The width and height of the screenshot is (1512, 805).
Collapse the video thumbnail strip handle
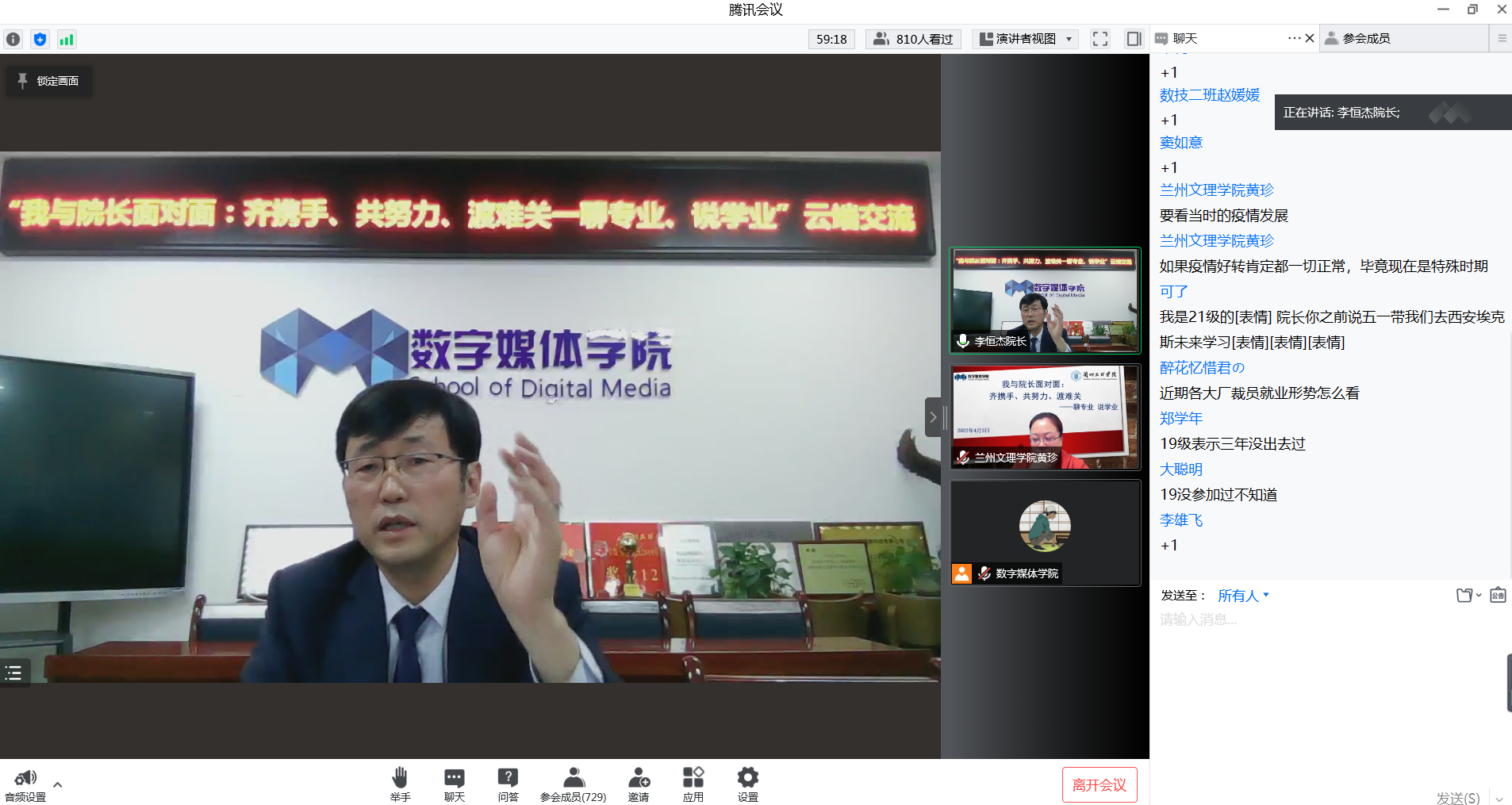pos(934,417)
